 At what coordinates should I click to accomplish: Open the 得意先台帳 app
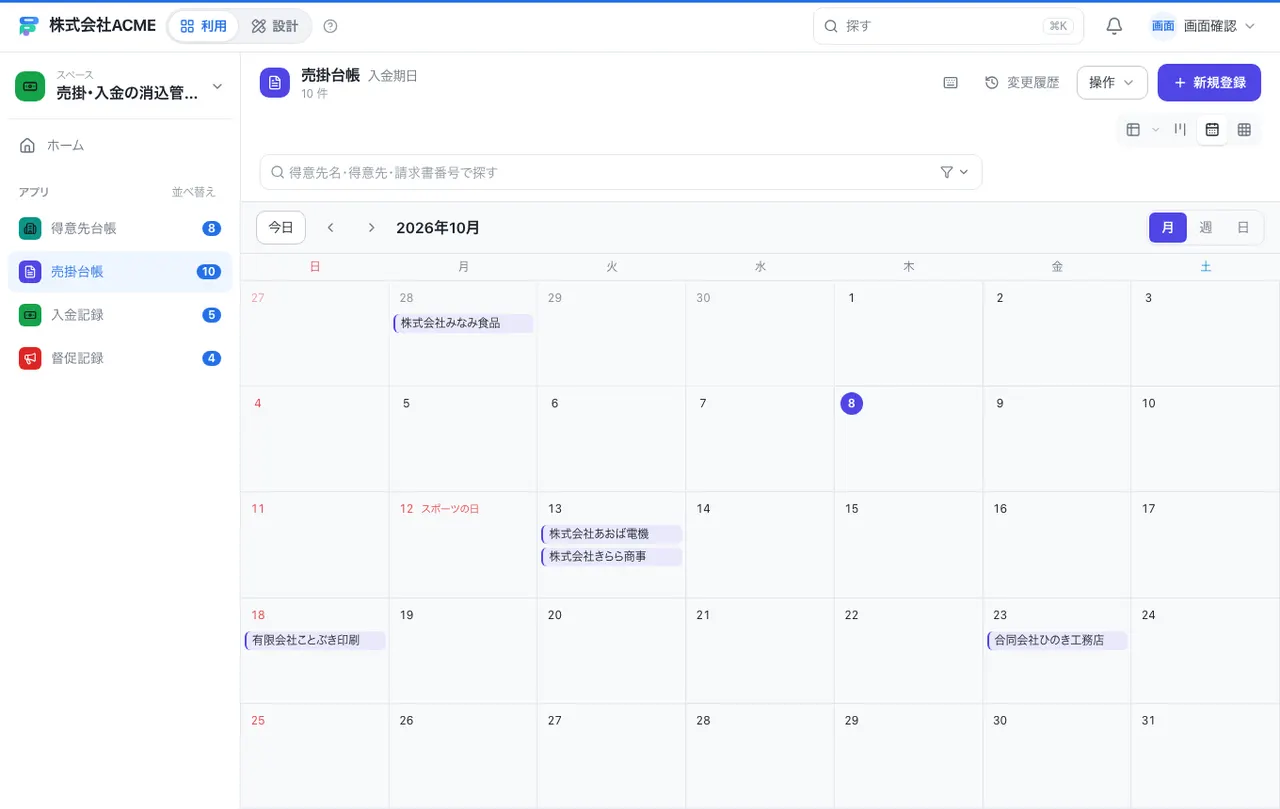[x=120, y=228]
